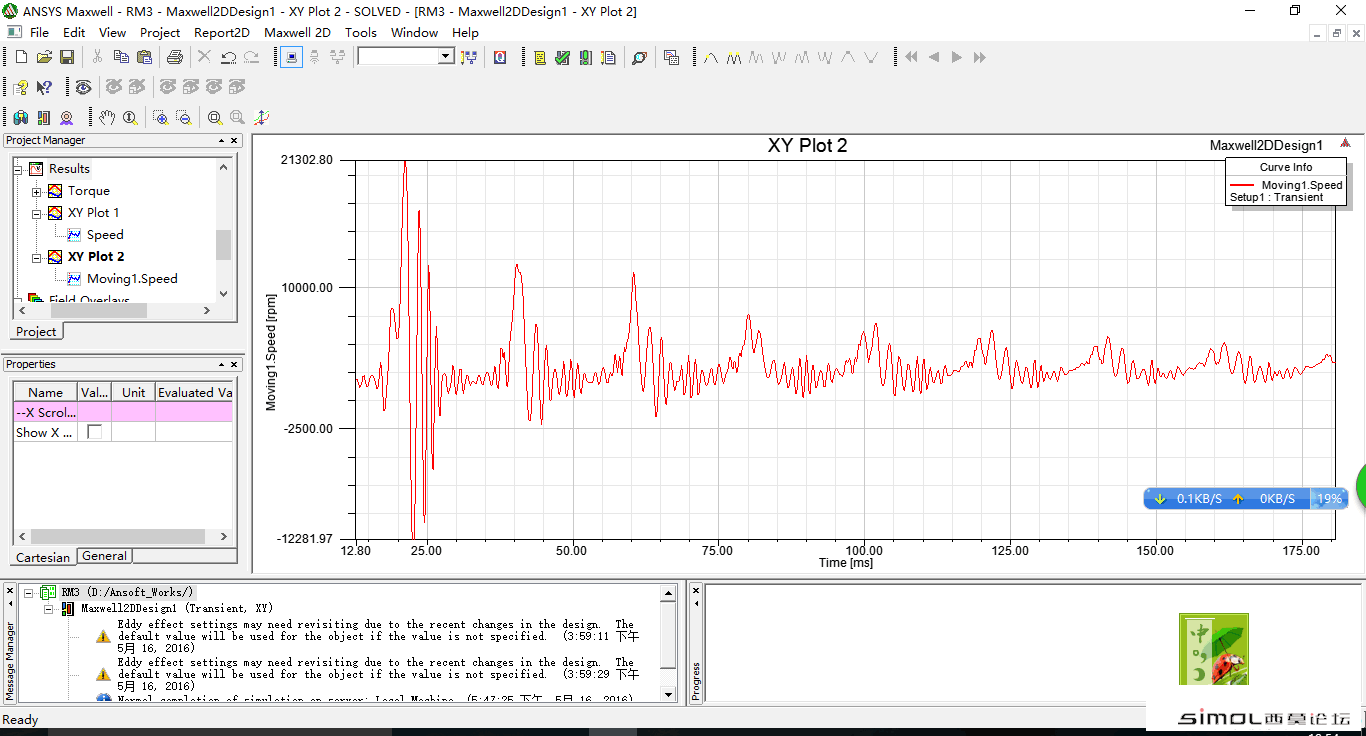Fit all contents with the zoom-fit icon

coord(214,117)
